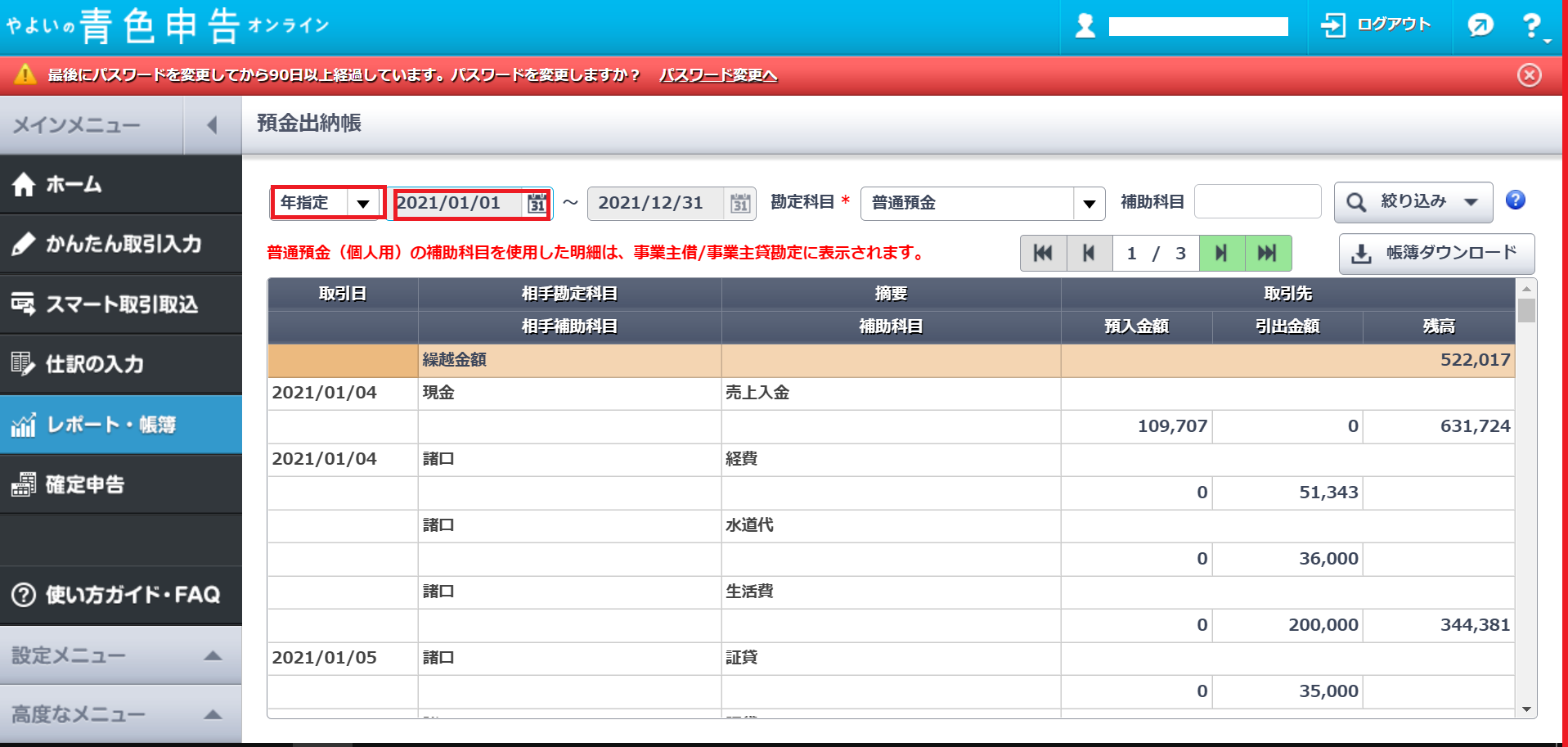
Task: Expand the 勘定科目 普通預金 dropdown
Action: [1089, 204]
